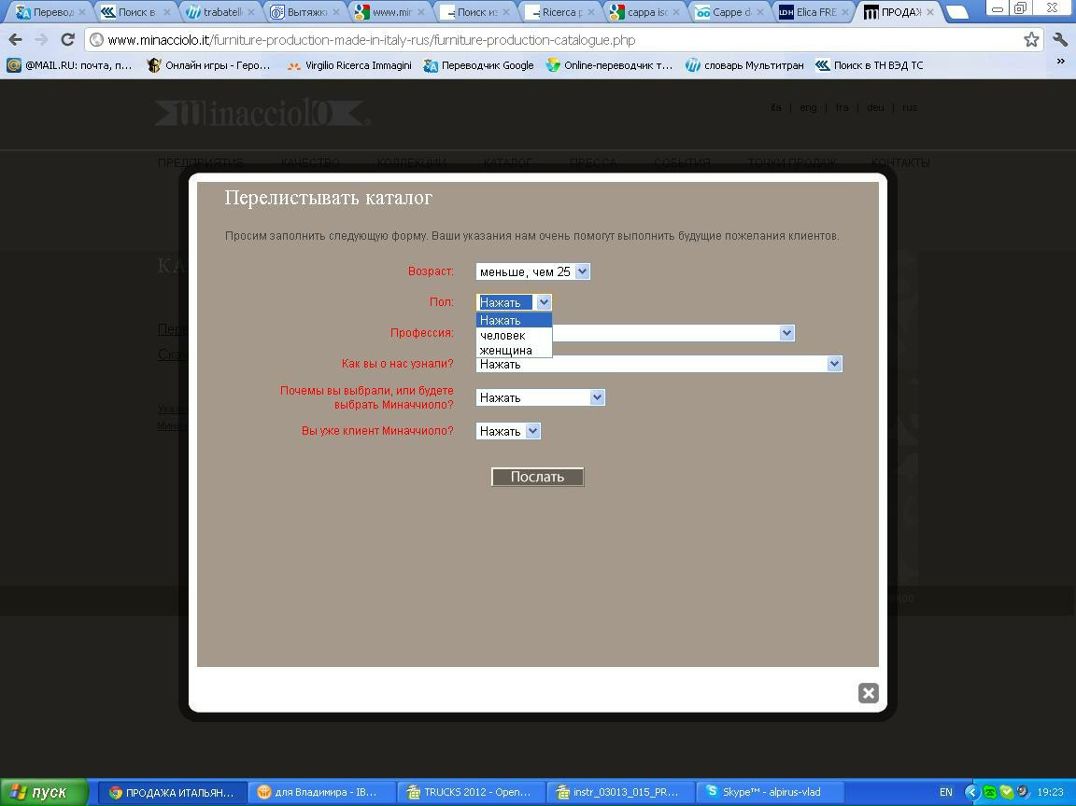Select "женщина" in the gender list
The height and width of the screenshot is (806, 1076).
coord(506,350)
